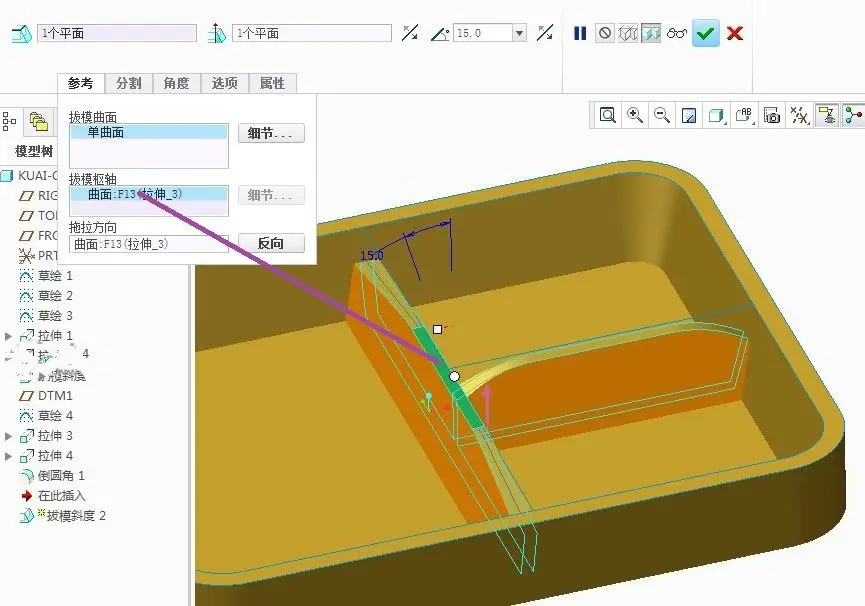
Task: Flip the draft angle direction icon
Action: pos(545,33)
